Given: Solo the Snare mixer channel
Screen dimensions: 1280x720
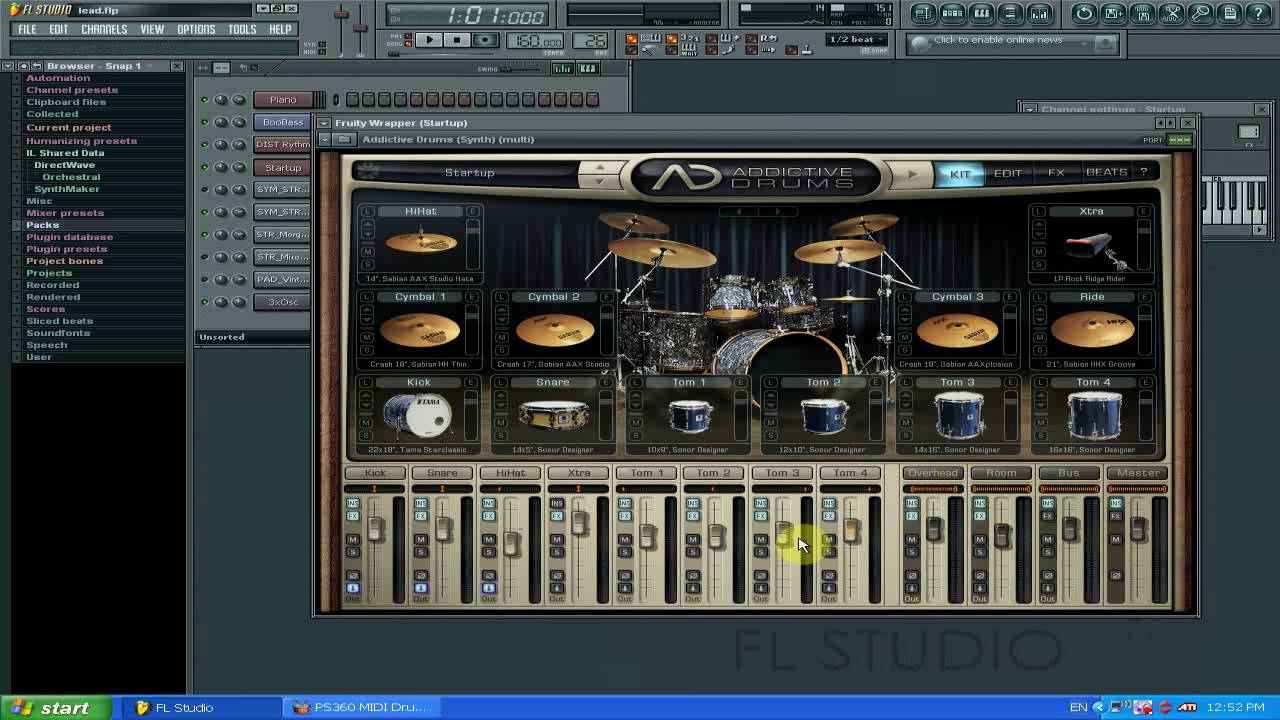Looking at the screenshot, I should pyautogui.click(x=420, y=552).
